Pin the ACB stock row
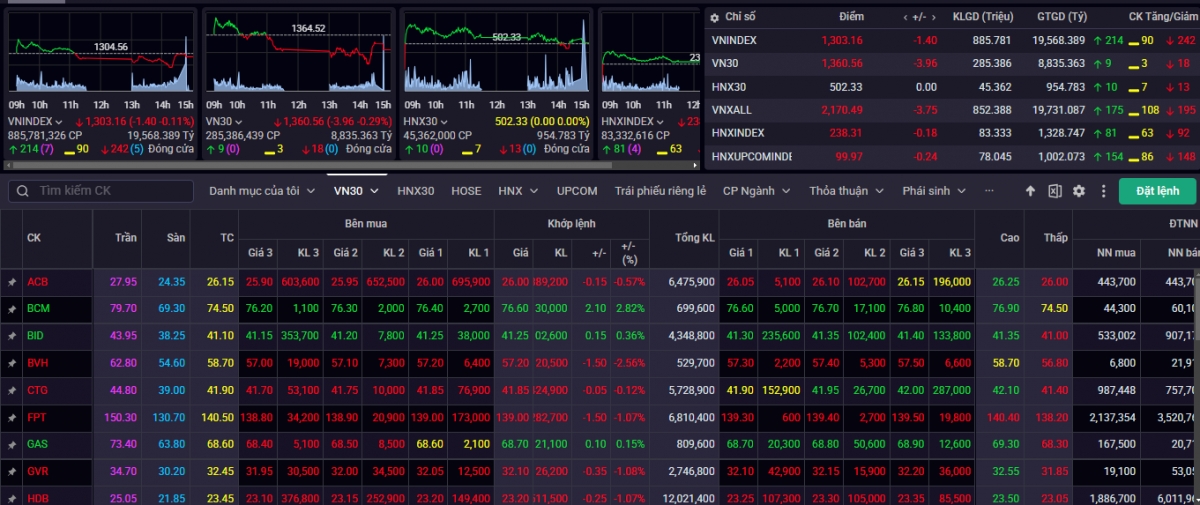This screenshot has height=505, width=1200. (x=12, y=282)
